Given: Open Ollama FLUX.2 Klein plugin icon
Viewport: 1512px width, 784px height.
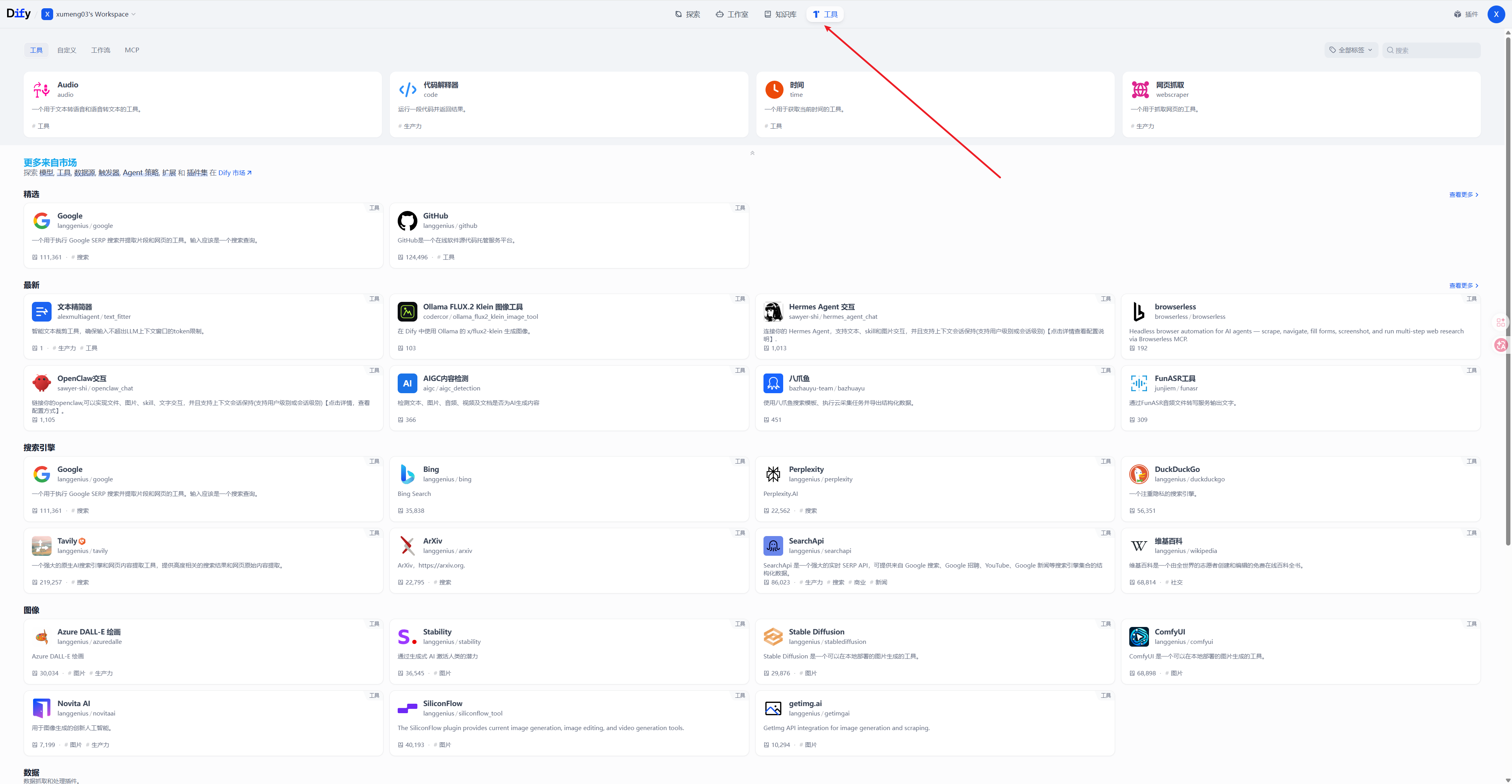Looking at the screenshot, I should 408,312.
